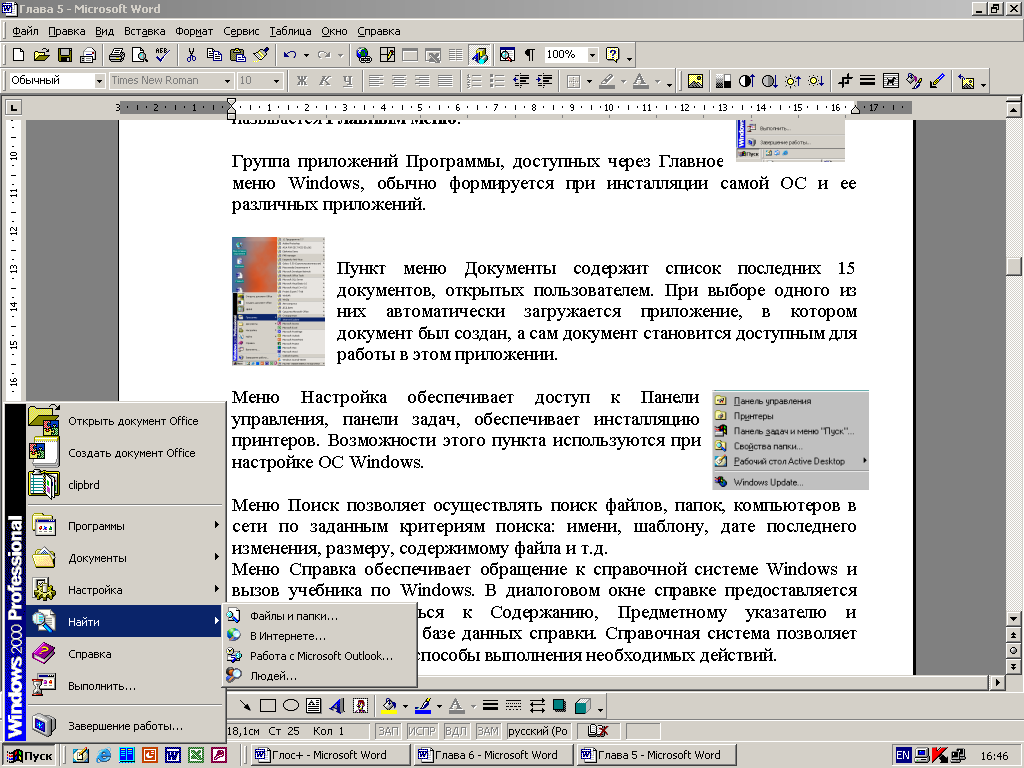Open the font size dropdown
1024x768 pixels.
click(x=276, y=81)
